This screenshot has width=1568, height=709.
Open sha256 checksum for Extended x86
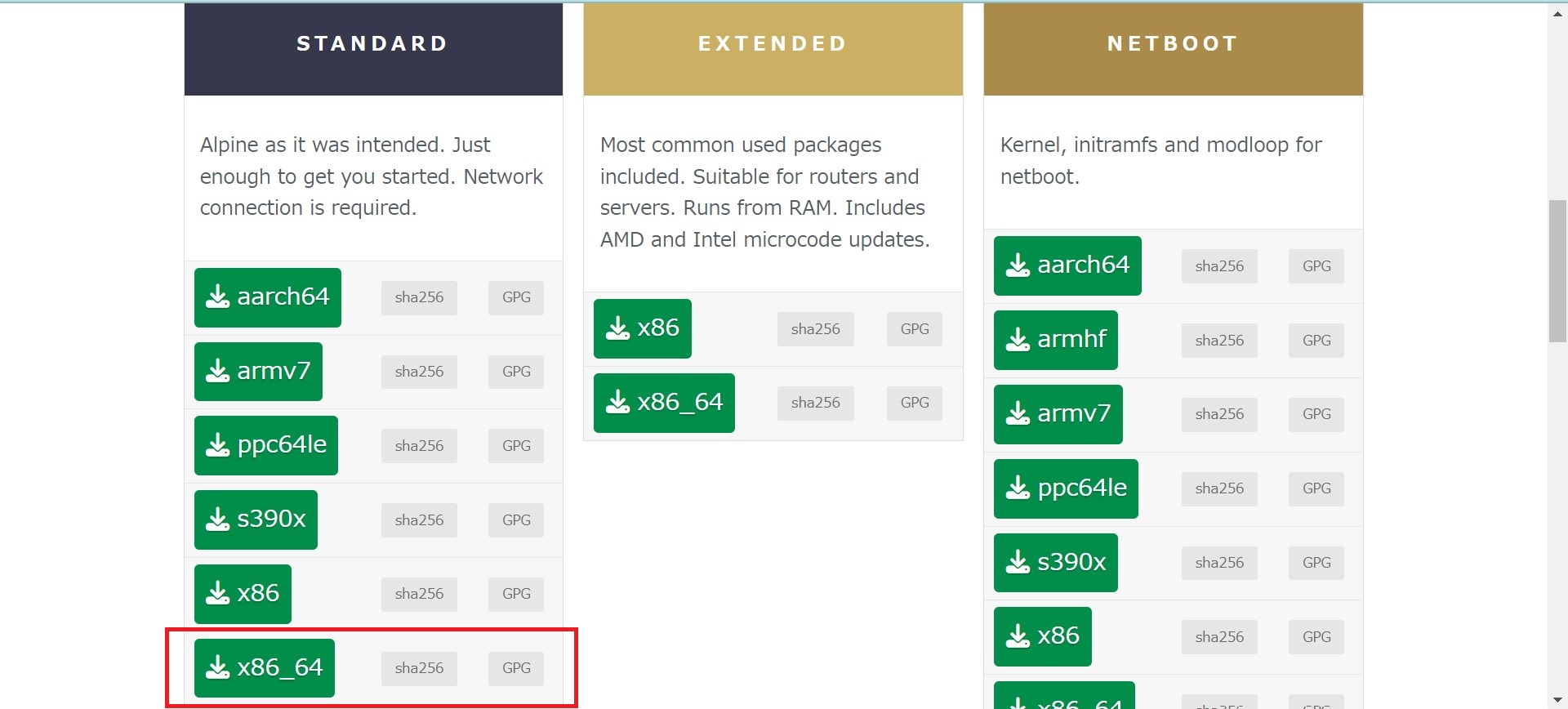pos(815,329)
